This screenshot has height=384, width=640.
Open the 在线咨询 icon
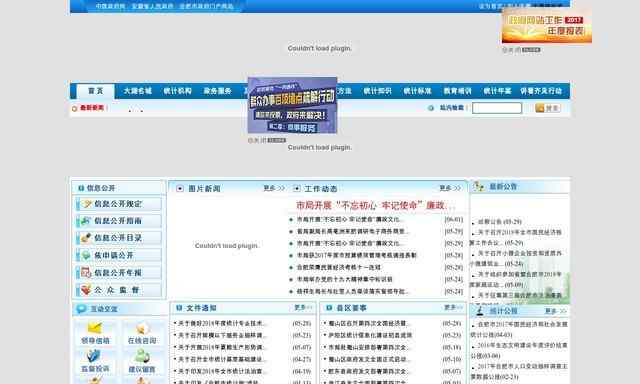pos(142,328)
